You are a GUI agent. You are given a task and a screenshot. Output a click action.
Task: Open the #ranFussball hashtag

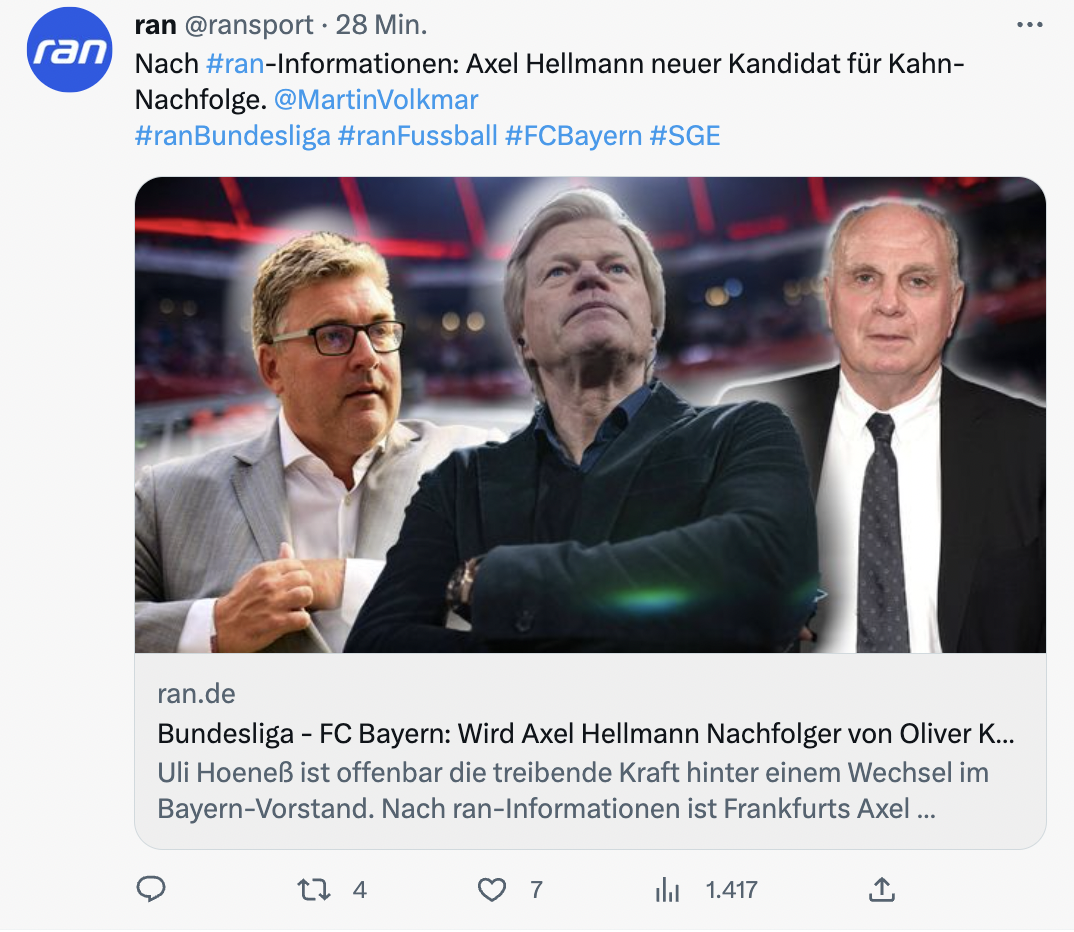click(x=418, y=135)
